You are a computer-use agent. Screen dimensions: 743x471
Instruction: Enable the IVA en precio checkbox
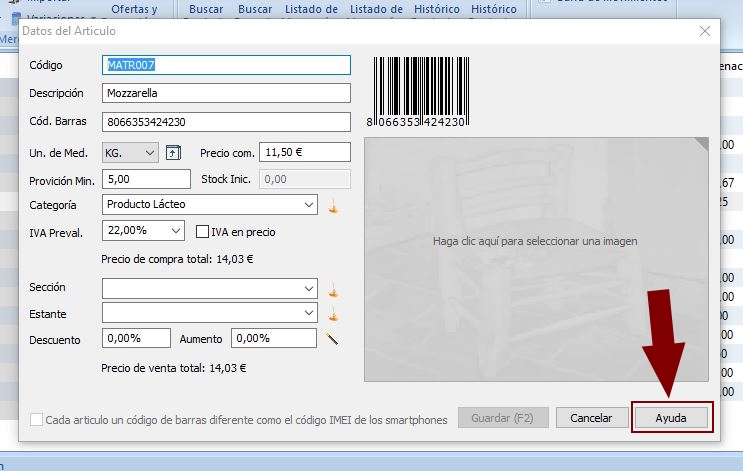click(202, 232)
